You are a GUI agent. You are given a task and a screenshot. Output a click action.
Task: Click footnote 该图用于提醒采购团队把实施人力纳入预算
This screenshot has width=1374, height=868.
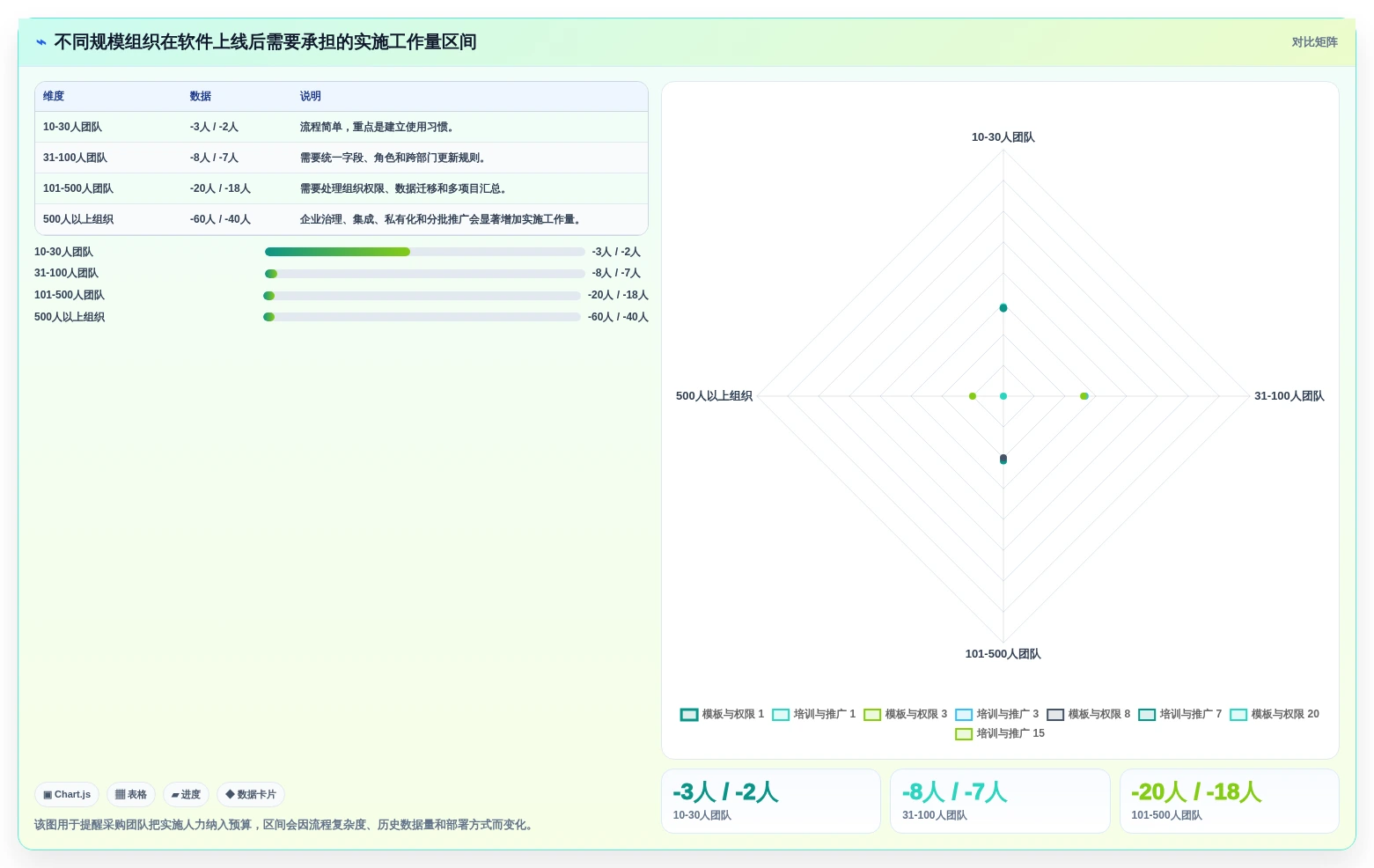pyautogui.click(x=286, y=825)
